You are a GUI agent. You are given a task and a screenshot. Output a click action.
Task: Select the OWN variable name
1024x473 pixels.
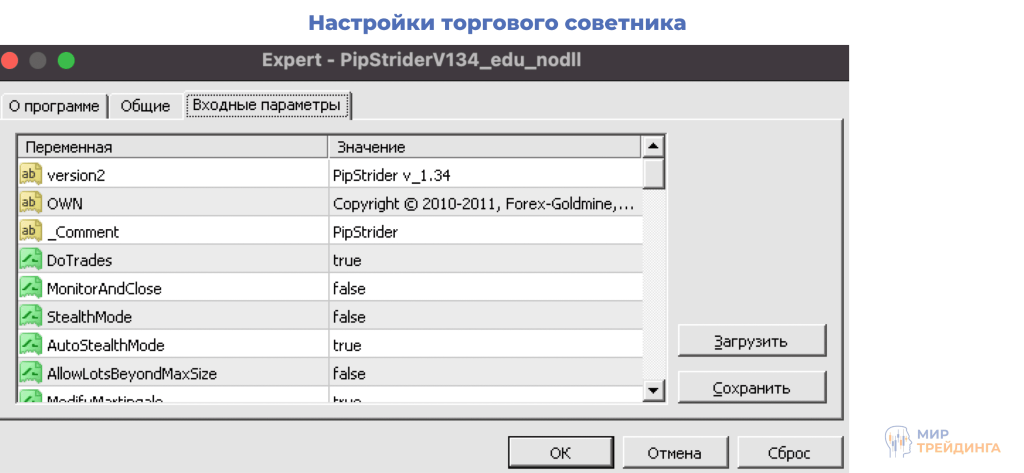pyautogui.click(x=65, y=204)
